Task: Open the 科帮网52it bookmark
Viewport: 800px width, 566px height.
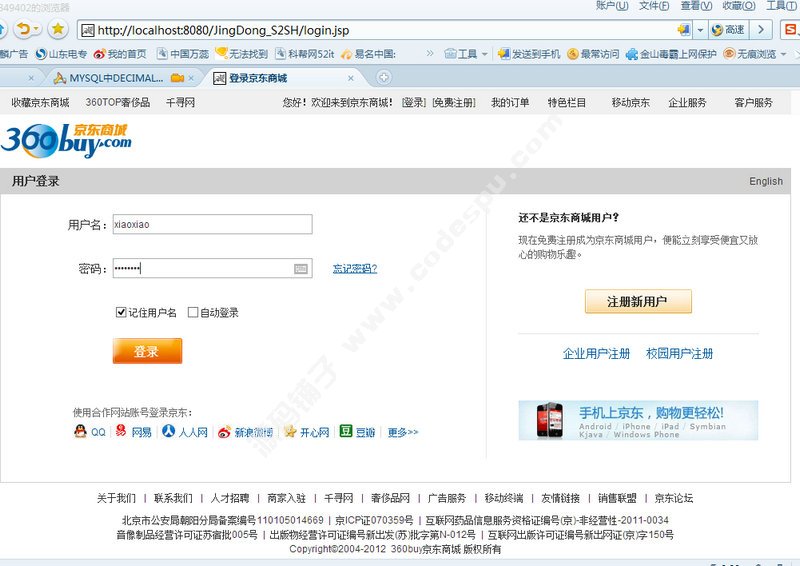Action: 305,54
